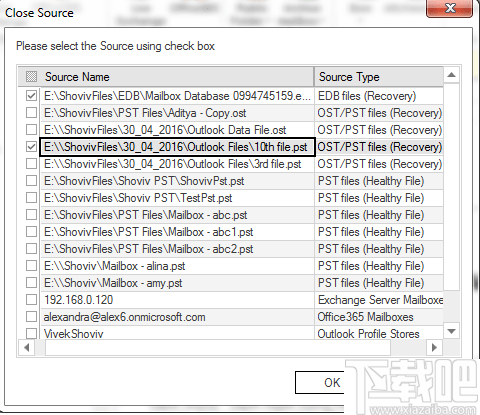This screenshot has width=480, height=415.
Task: Select the Mailbox - abc1.pst path text
Action: 148,232
